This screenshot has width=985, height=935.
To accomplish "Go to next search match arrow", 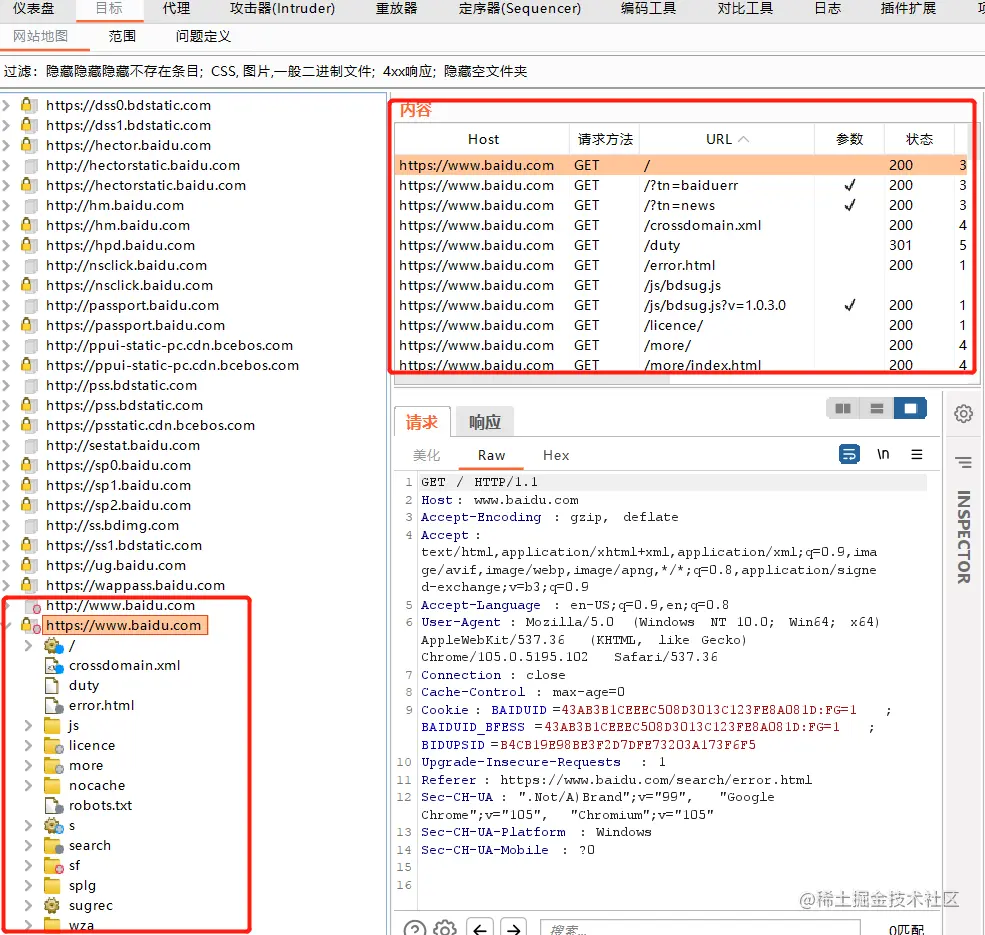I will pos(514,929).
